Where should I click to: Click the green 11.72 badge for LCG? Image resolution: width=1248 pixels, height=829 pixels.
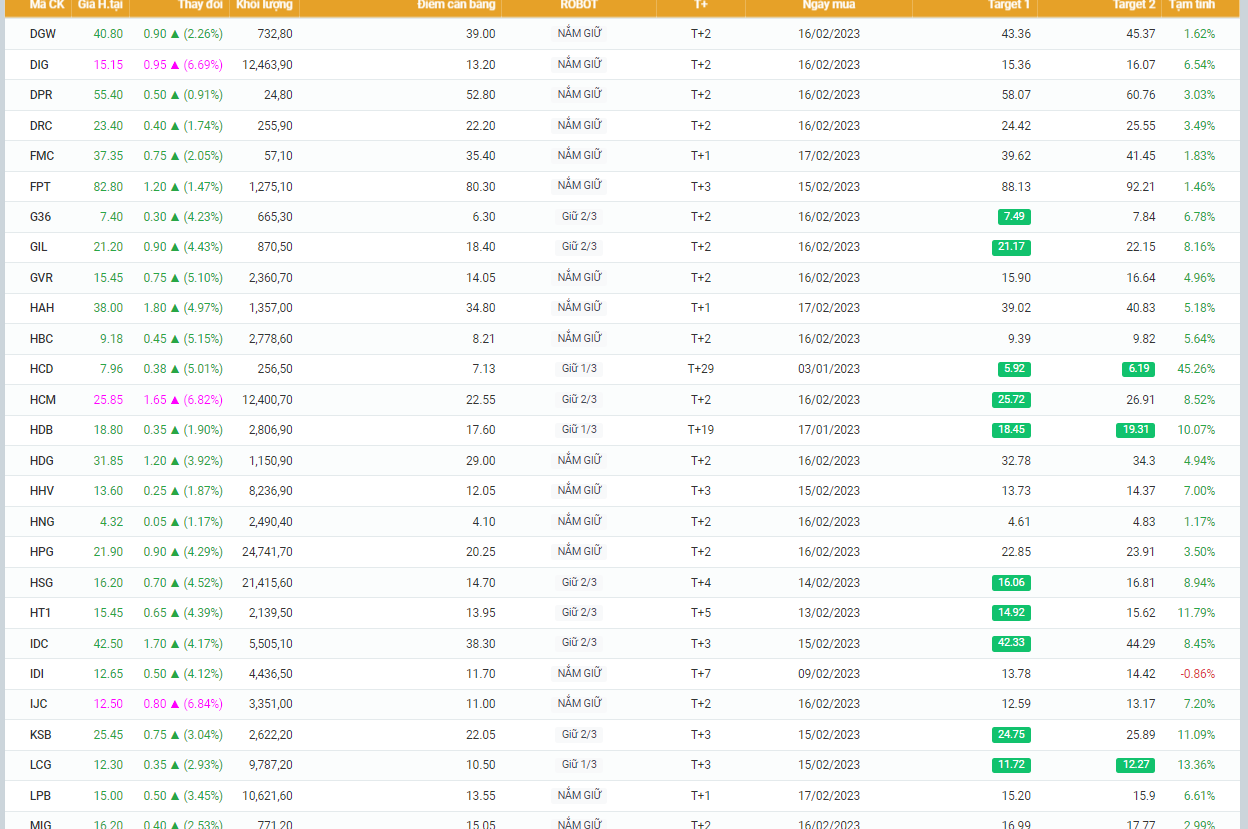(1012, 765)
